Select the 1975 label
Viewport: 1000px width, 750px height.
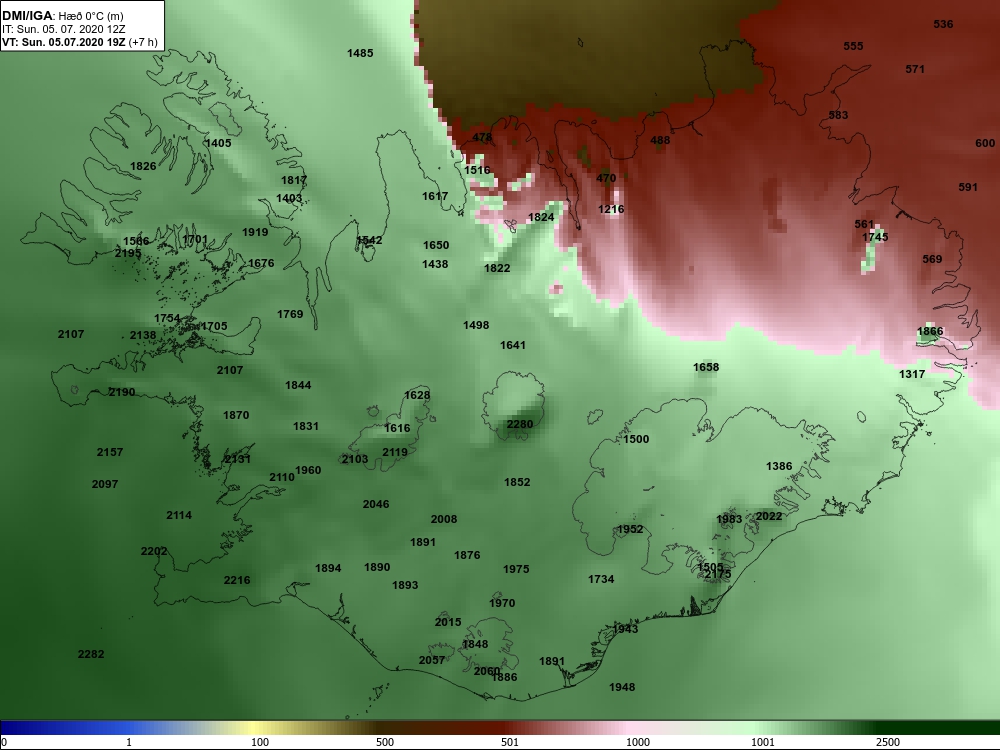click(516, 569)
